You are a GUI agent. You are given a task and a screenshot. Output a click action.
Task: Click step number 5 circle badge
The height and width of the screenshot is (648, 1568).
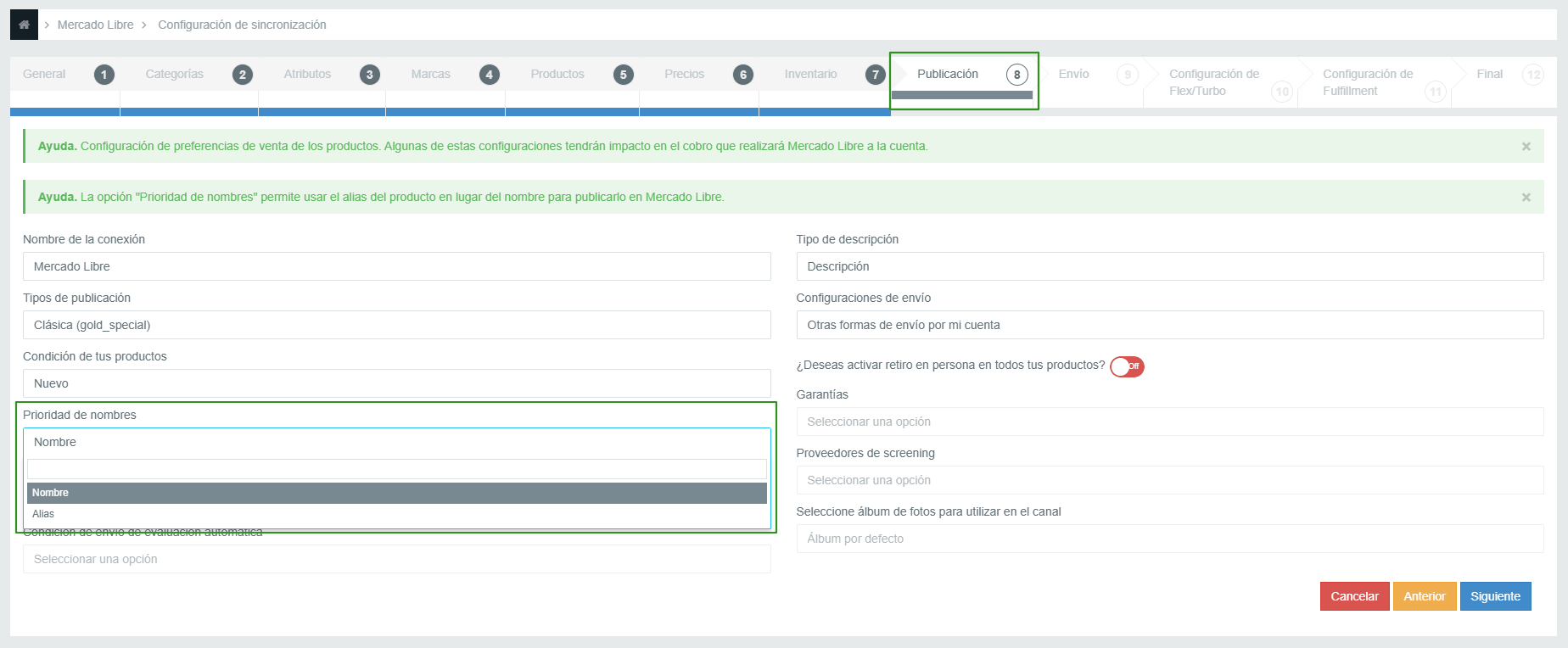(x=624, y=75)
